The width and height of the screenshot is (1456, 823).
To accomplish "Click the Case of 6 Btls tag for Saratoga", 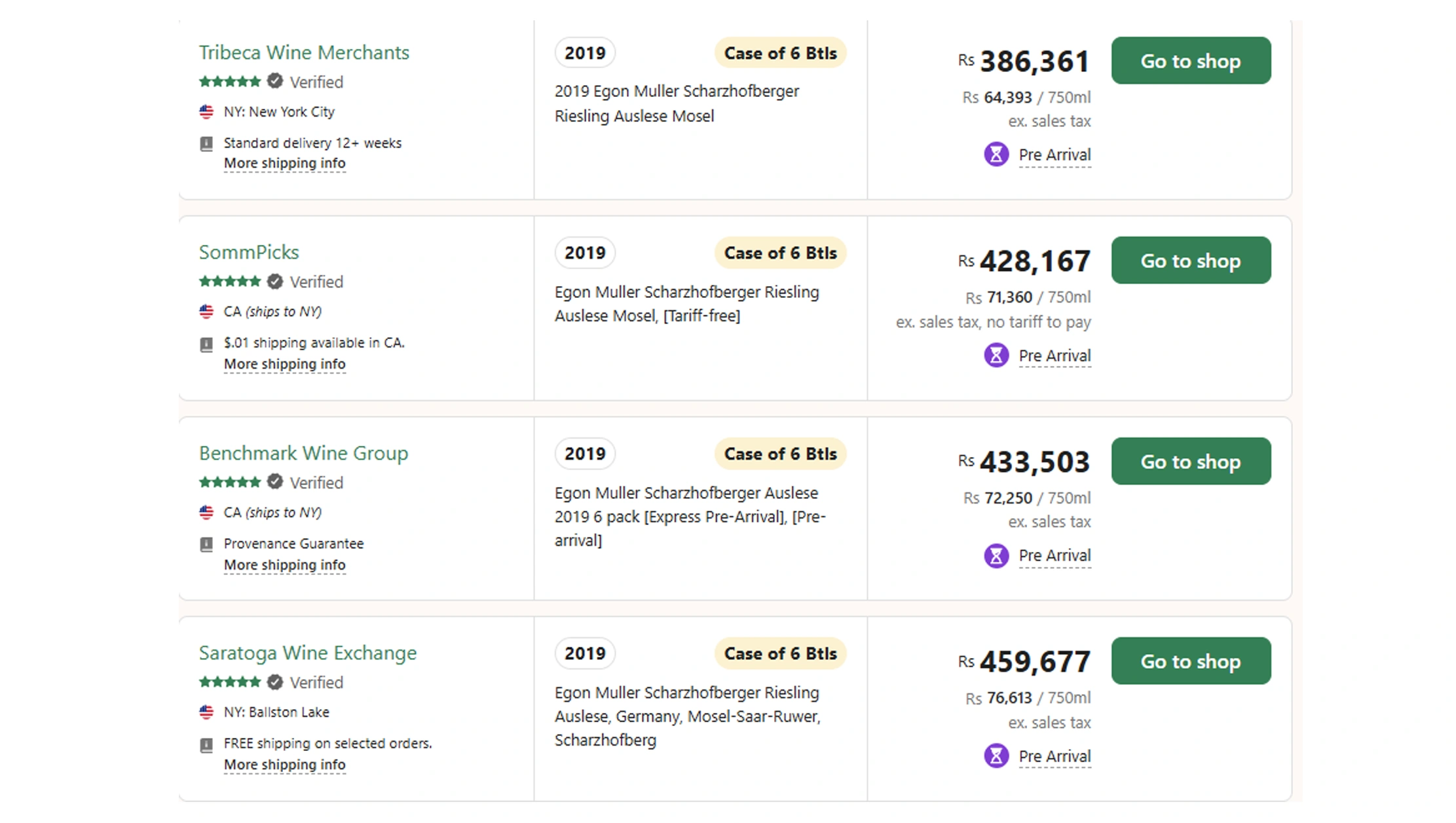I will click(x=780, y=653).
